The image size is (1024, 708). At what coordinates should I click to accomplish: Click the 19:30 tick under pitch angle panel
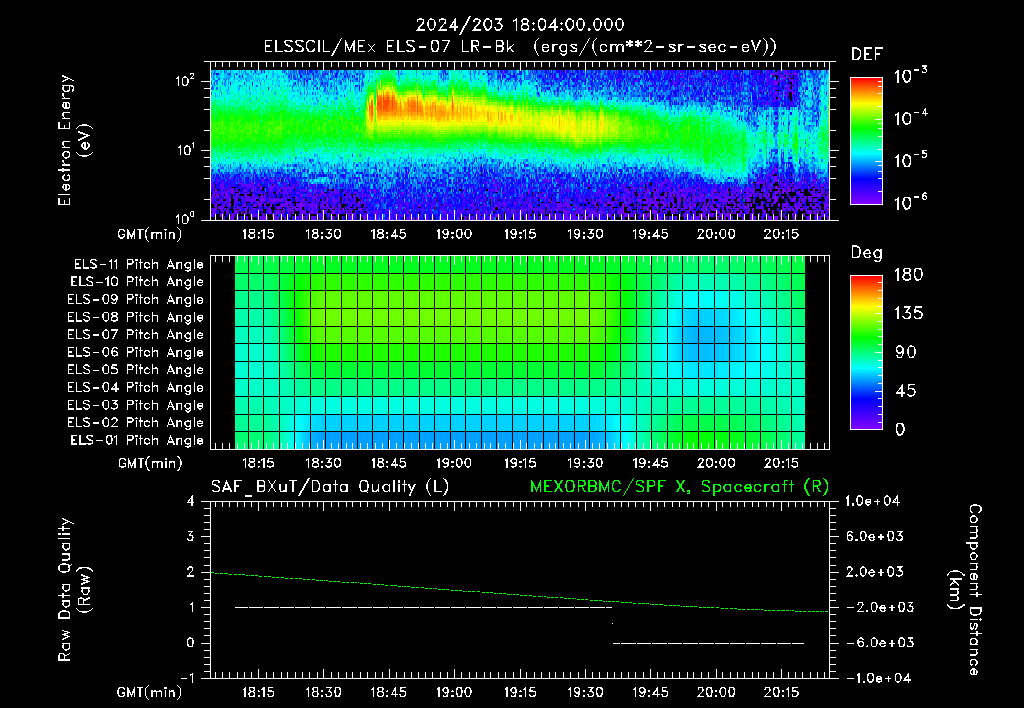pyautogui.click(x=584, y=464)
